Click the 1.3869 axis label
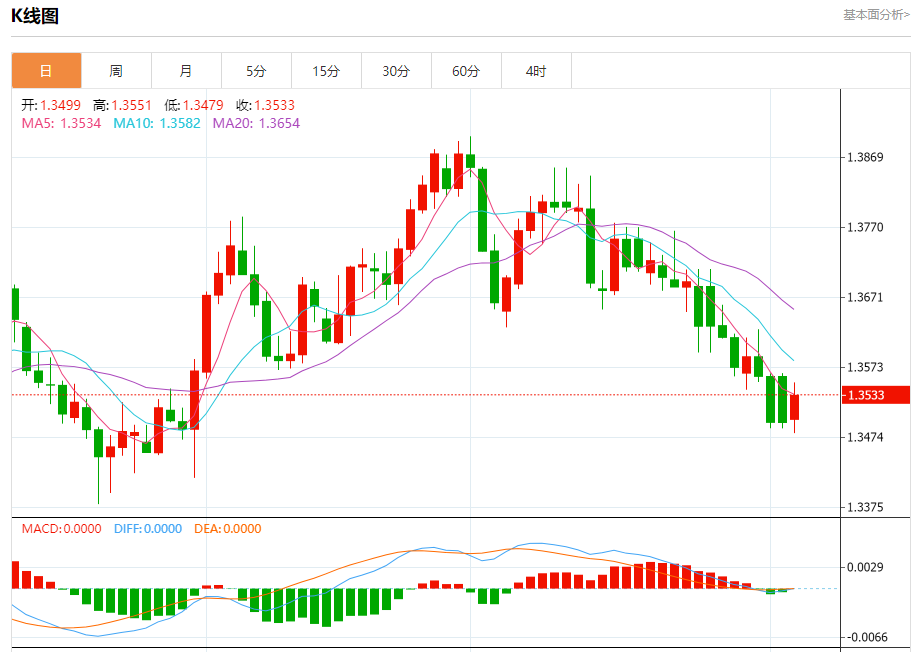Viewport: 916px width, 652px height. click(x=866, y=157)
